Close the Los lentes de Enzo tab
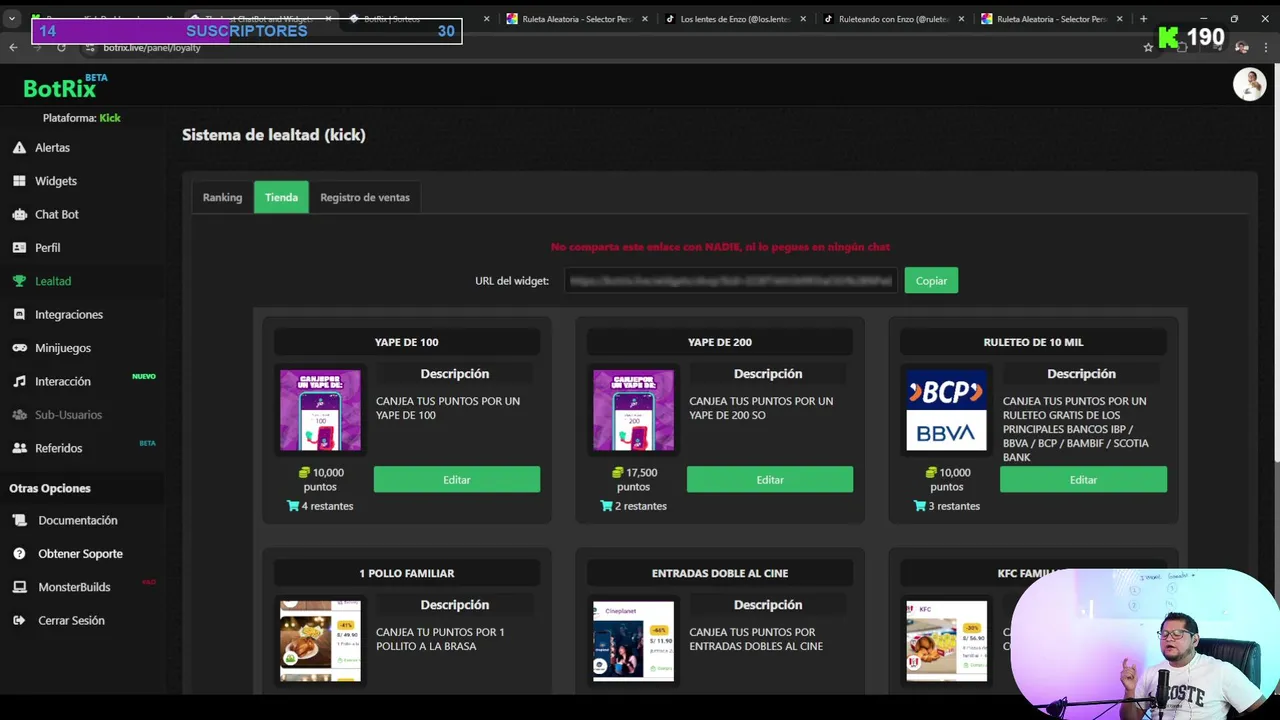This screenshot has width=1280, height=720. click(802, 19)
